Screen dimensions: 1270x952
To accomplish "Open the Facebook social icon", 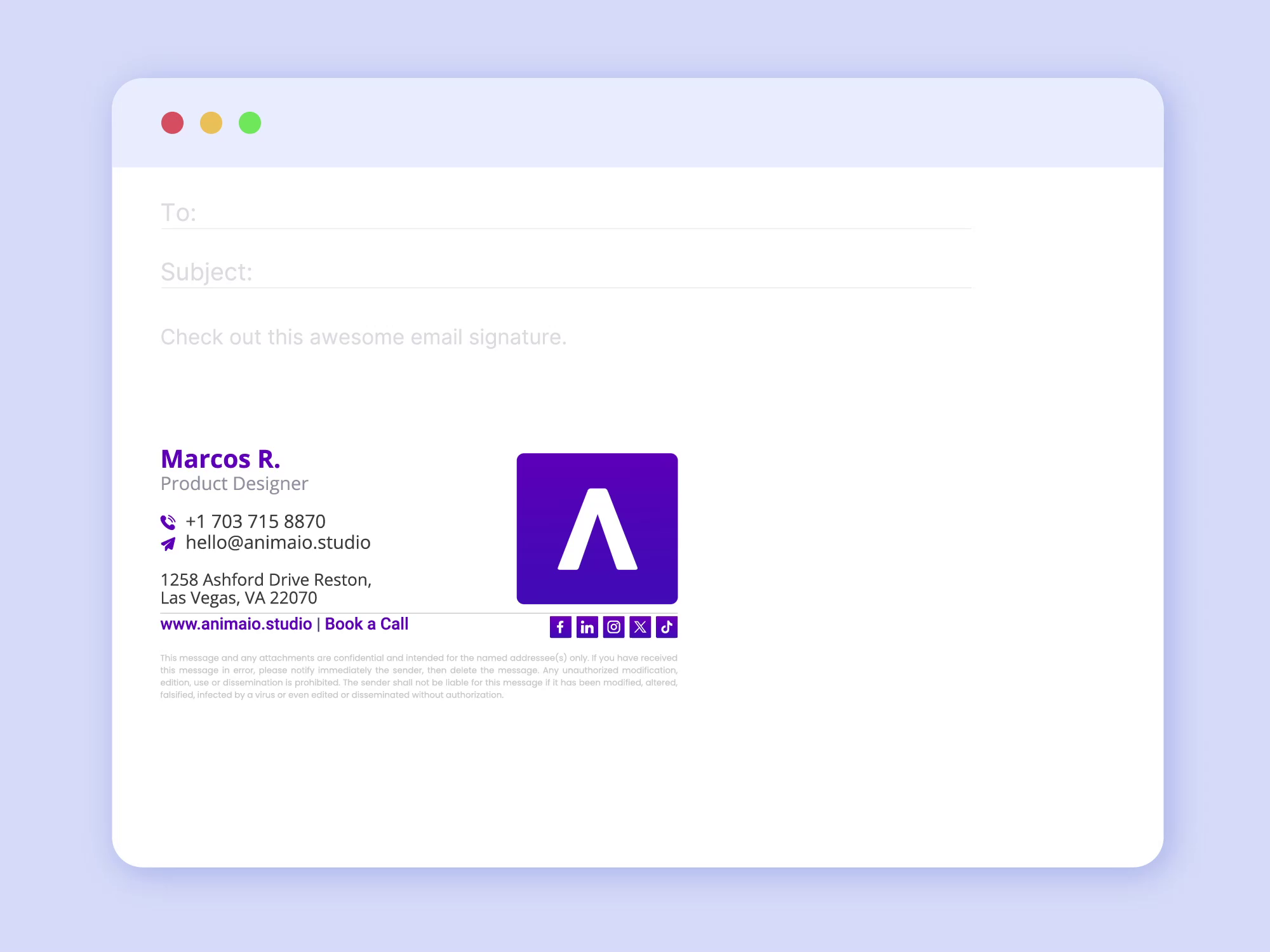I will pyautogui.click(x=561, y=627).
